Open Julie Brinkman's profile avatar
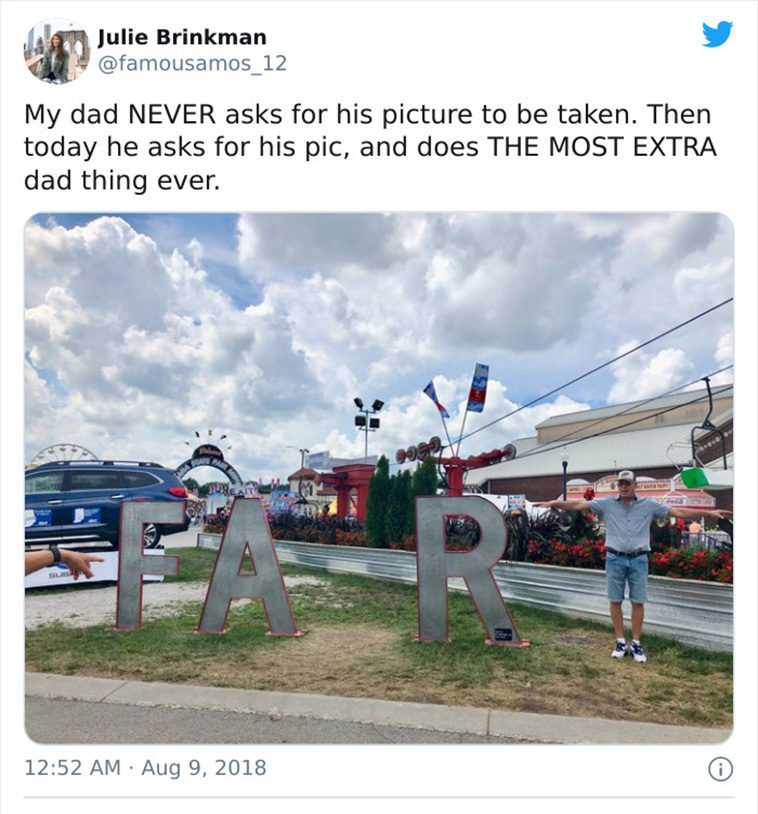 (x=57, y=51)
